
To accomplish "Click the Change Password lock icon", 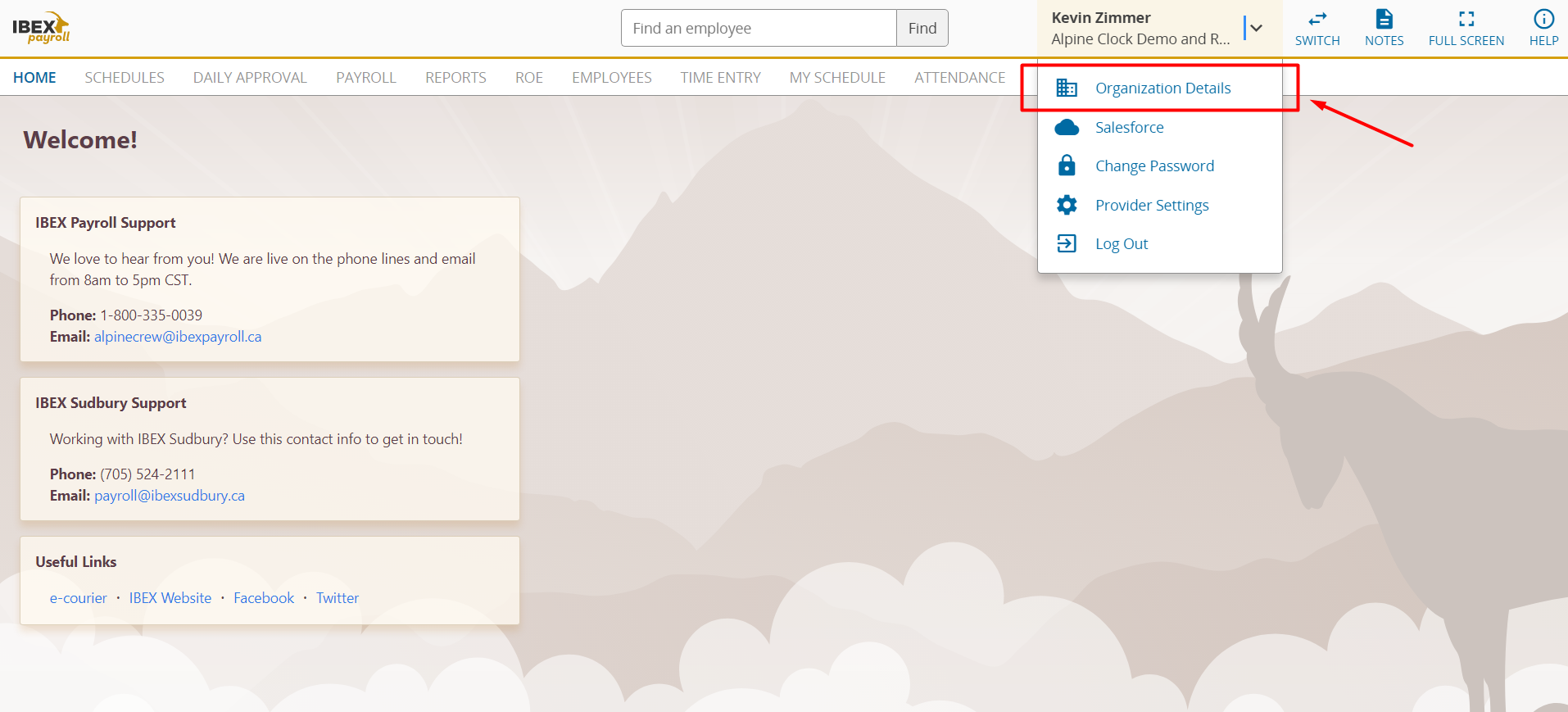I will pyautogui.click(x=1067, y=166).
